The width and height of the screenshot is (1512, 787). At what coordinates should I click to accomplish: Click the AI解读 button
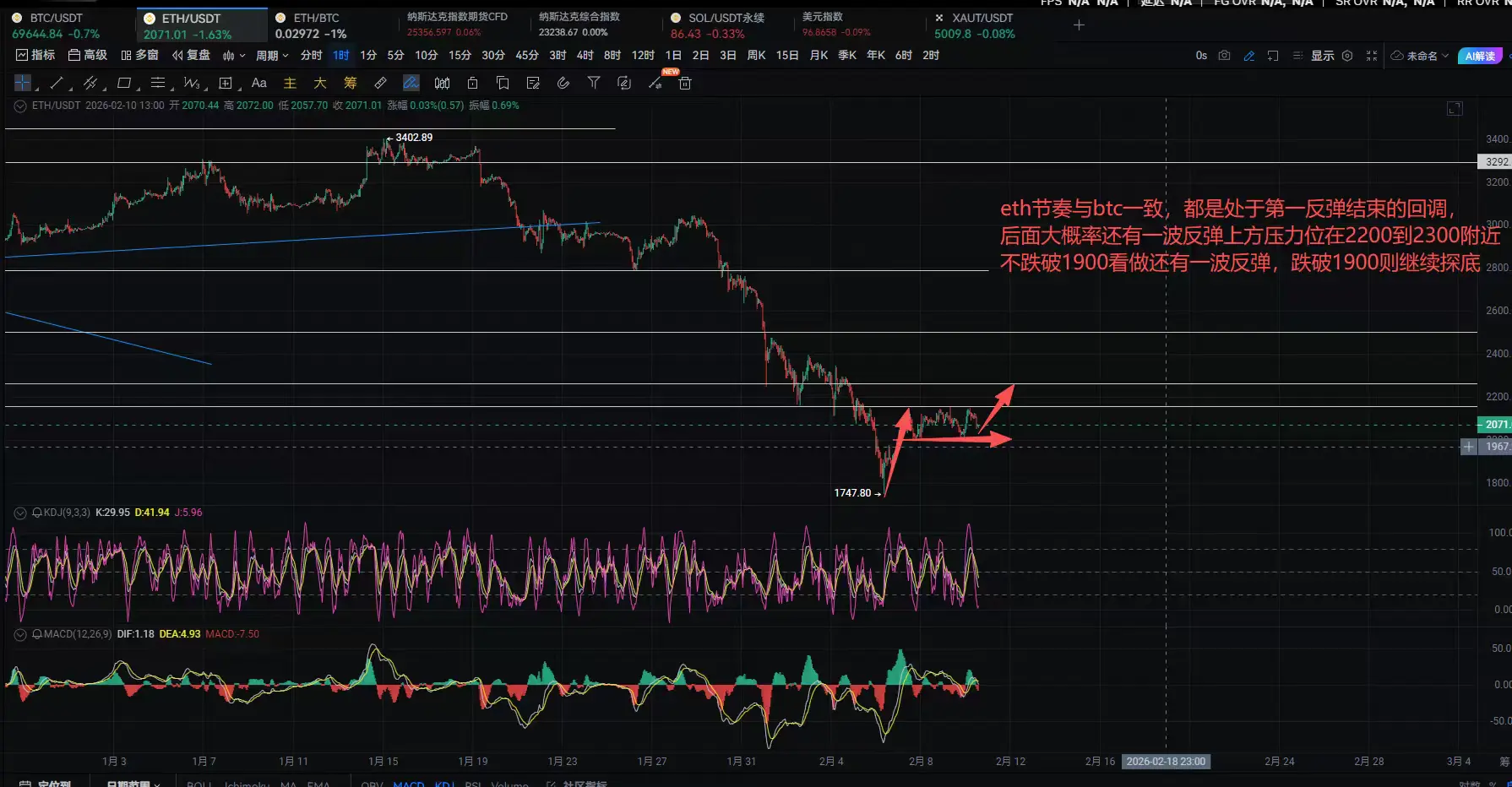[x=1480, y=56]
